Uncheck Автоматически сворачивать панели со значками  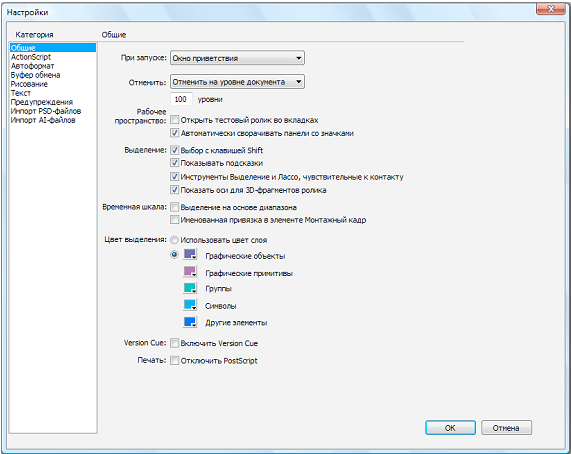[x=174, y=133]
